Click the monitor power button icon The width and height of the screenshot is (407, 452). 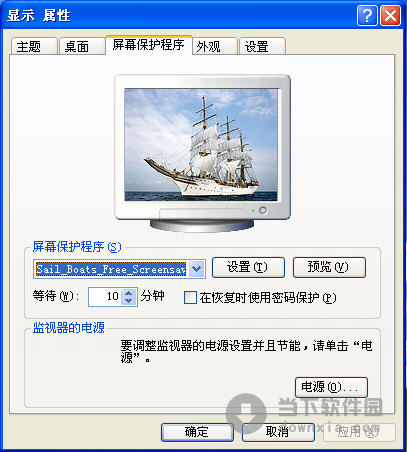click(263, 210)
